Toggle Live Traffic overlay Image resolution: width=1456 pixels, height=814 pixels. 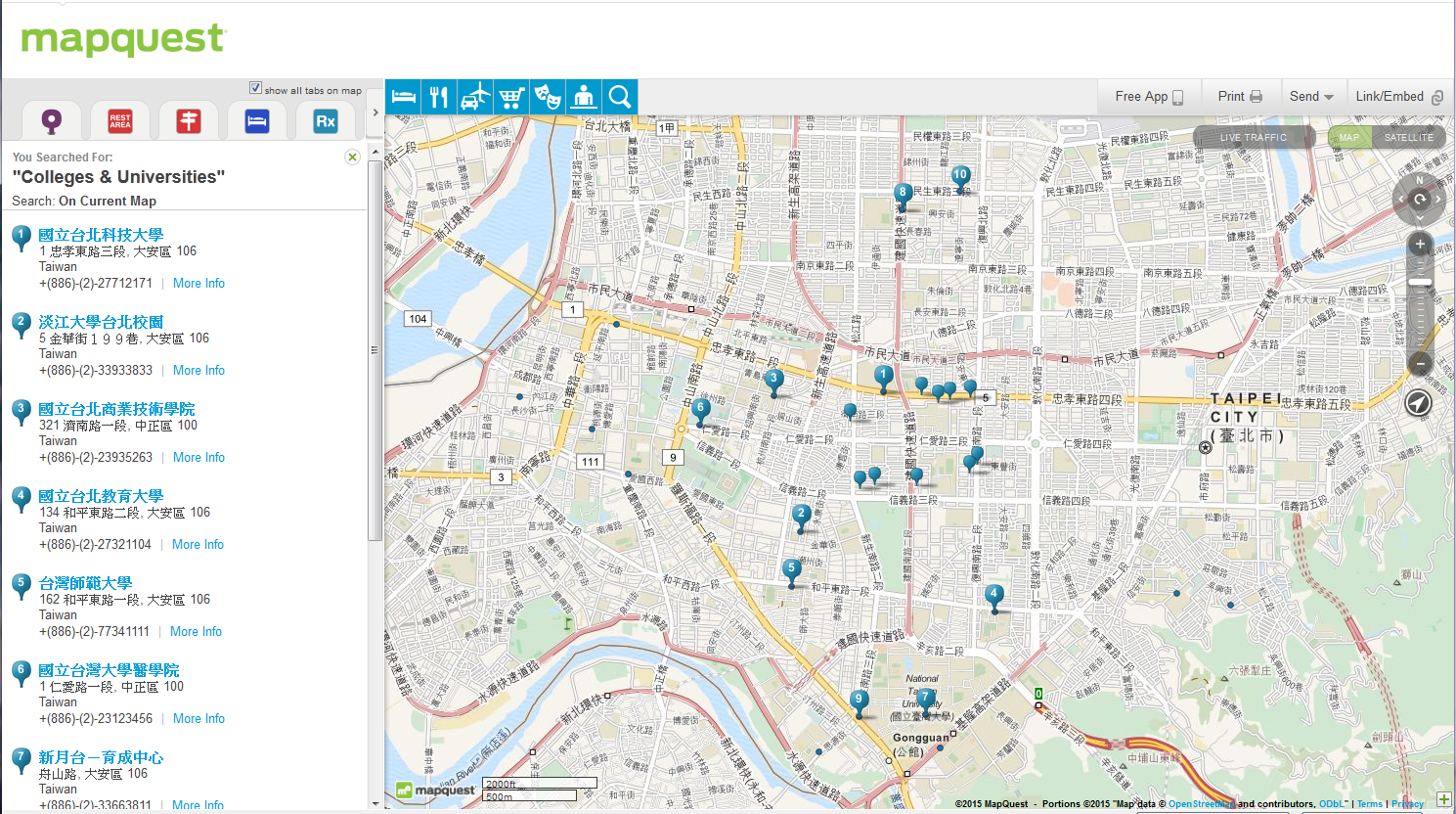point(1254,137)
